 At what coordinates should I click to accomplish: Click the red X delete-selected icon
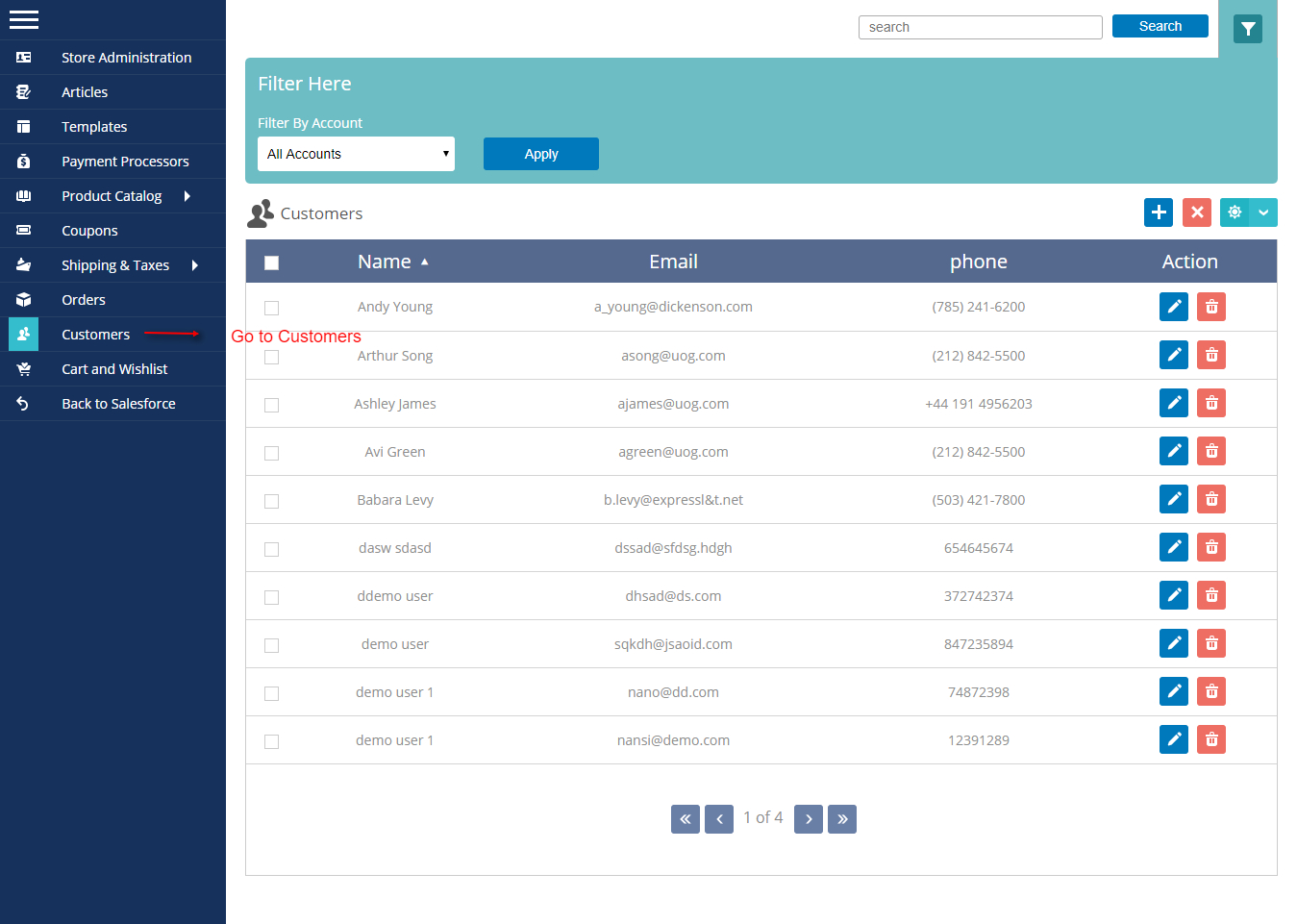pyautogui.click(x=1197, y=212)
